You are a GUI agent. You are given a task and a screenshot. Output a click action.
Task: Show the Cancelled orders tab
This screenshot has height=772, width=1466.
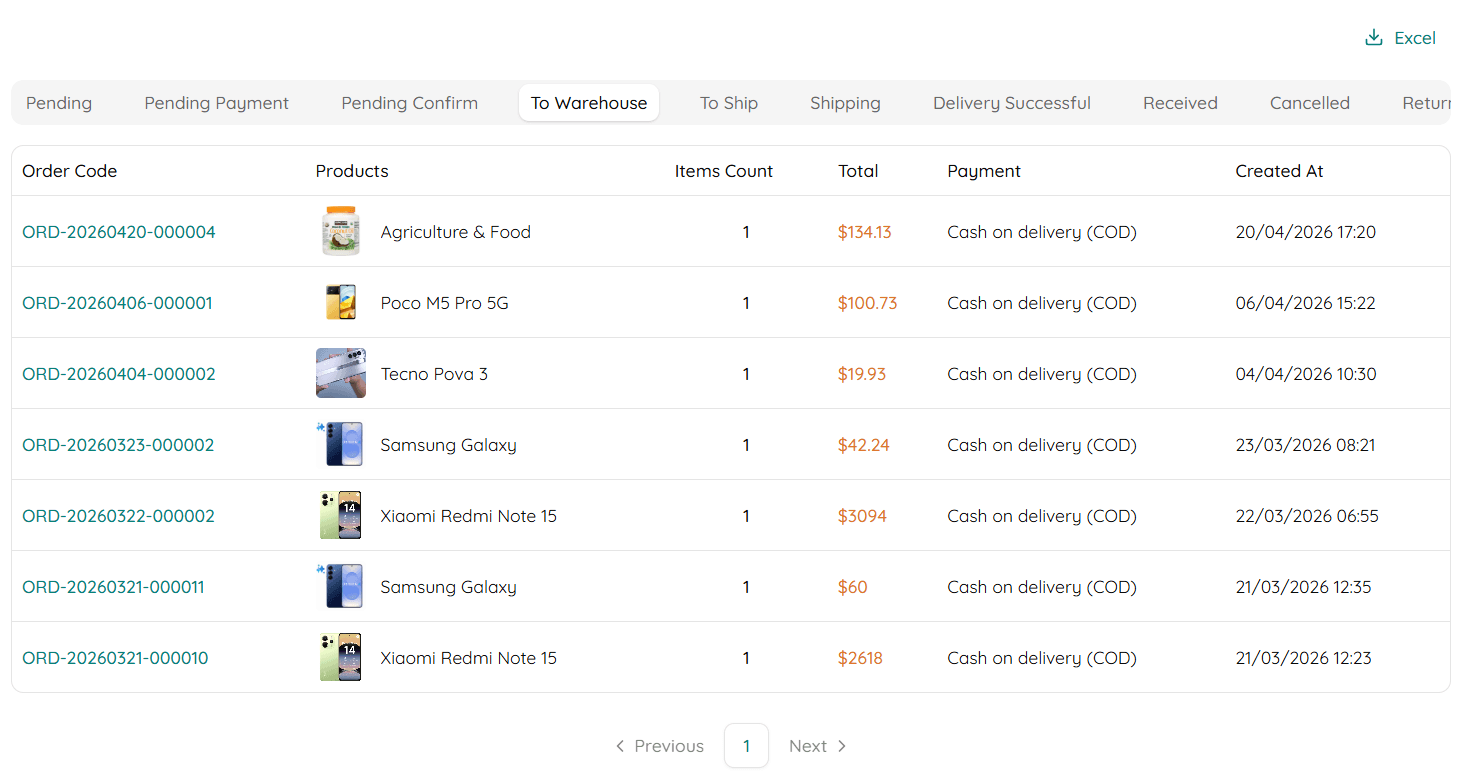1309,103
